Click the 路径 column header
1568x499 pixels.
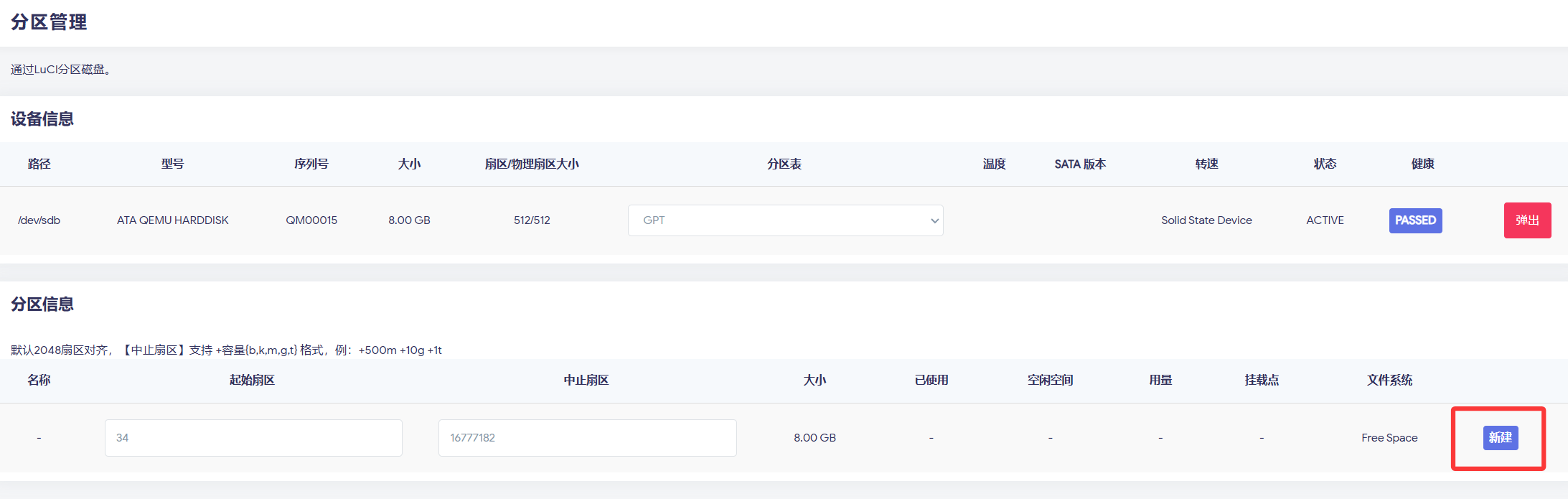(x=39, y=164)
